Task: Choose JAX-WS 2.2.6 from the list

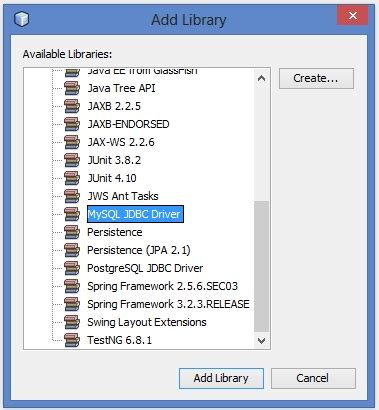Action: 121,142
